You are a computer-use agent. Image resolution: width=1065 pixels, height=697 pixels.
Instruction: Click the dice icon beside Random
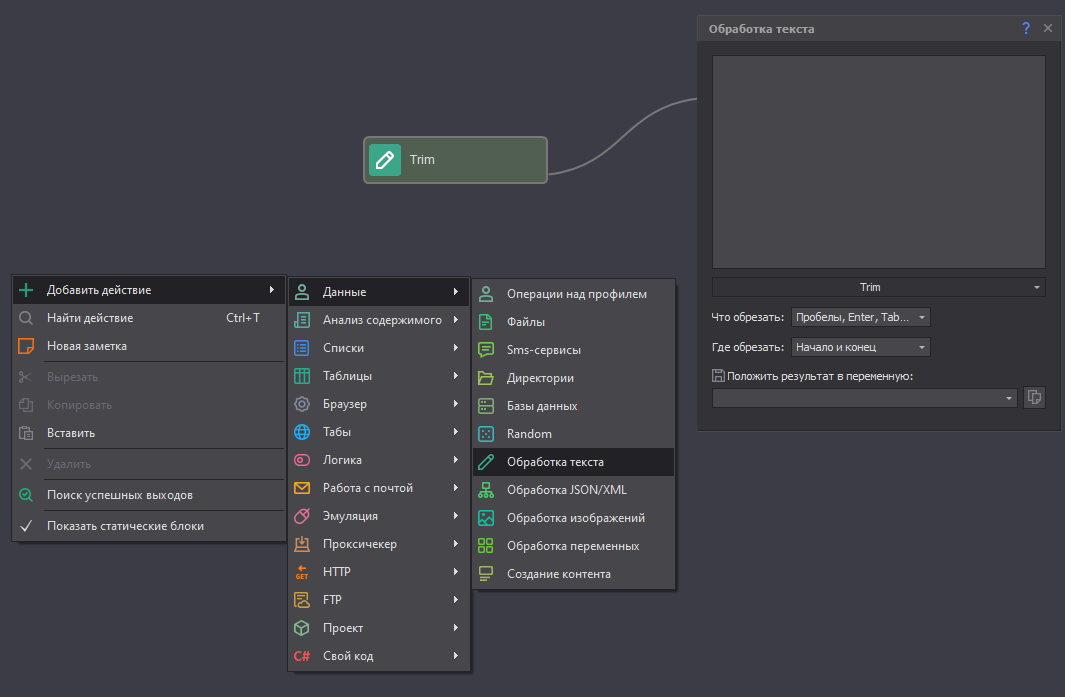click(486, 434)
